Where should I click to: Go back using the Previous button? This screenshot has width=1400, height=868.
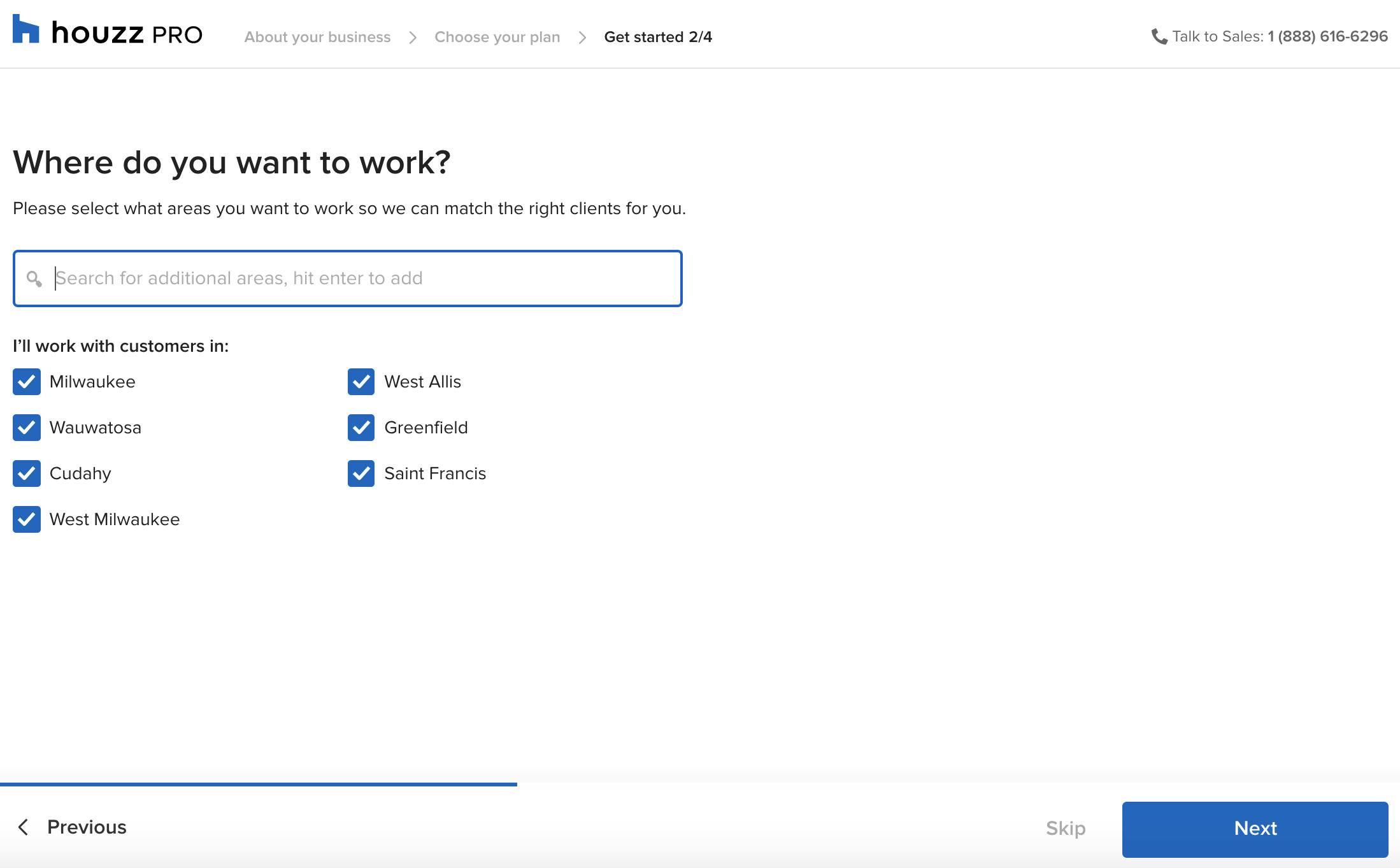point(87,827)
